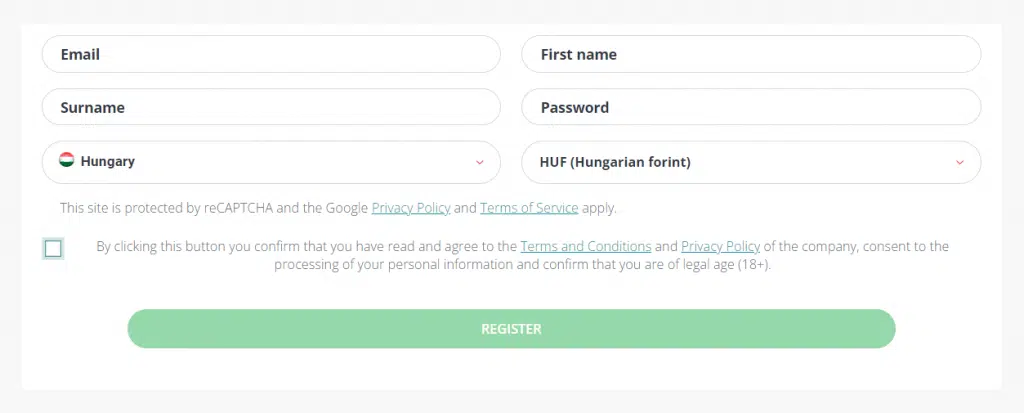Click the 'Hungary' country name label
This screenshot has width=1024, height=413.
pos(108,161)
